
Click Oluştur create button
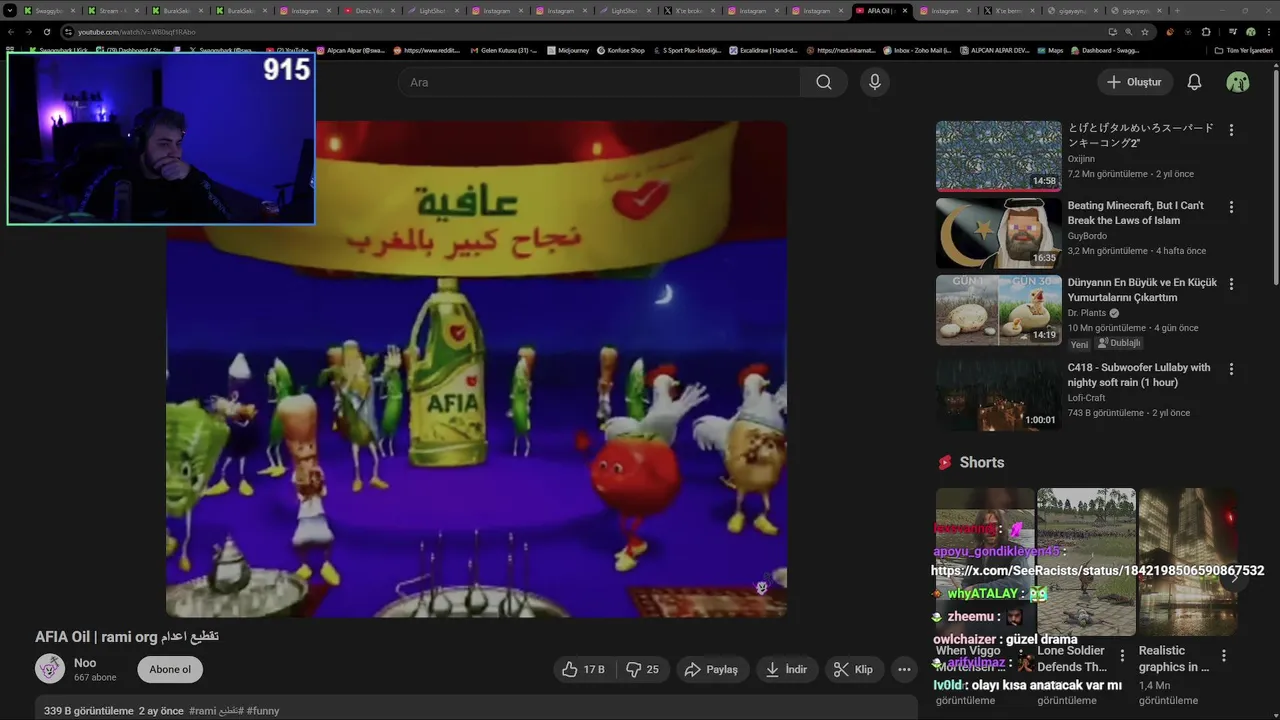pos(1134,82)
